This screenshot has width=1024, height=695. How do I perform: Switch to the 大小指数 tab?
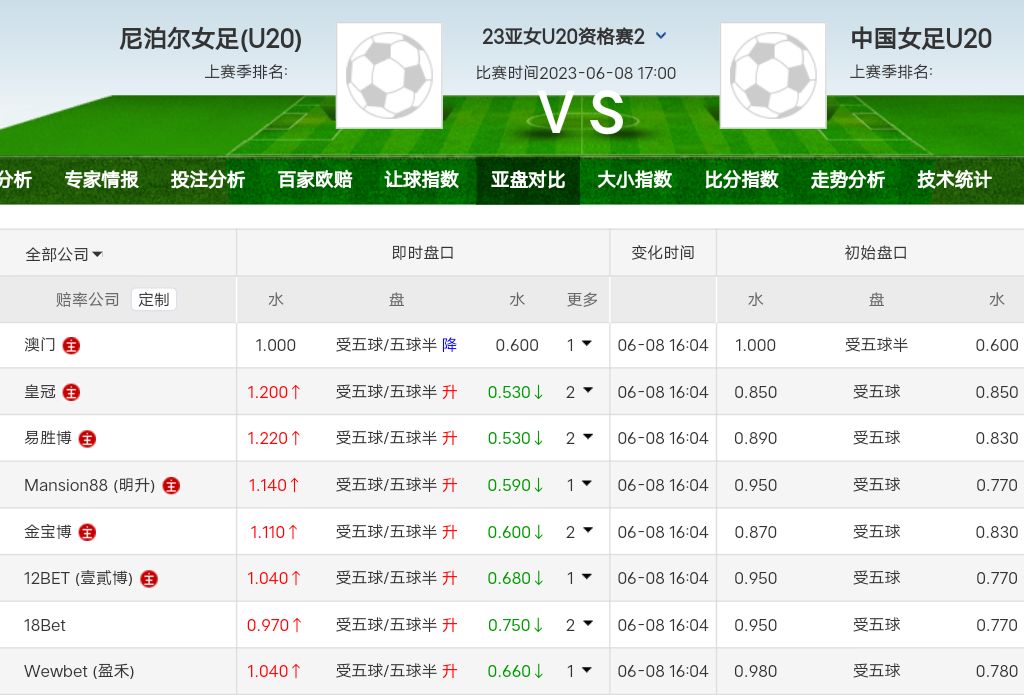(634, 180)
